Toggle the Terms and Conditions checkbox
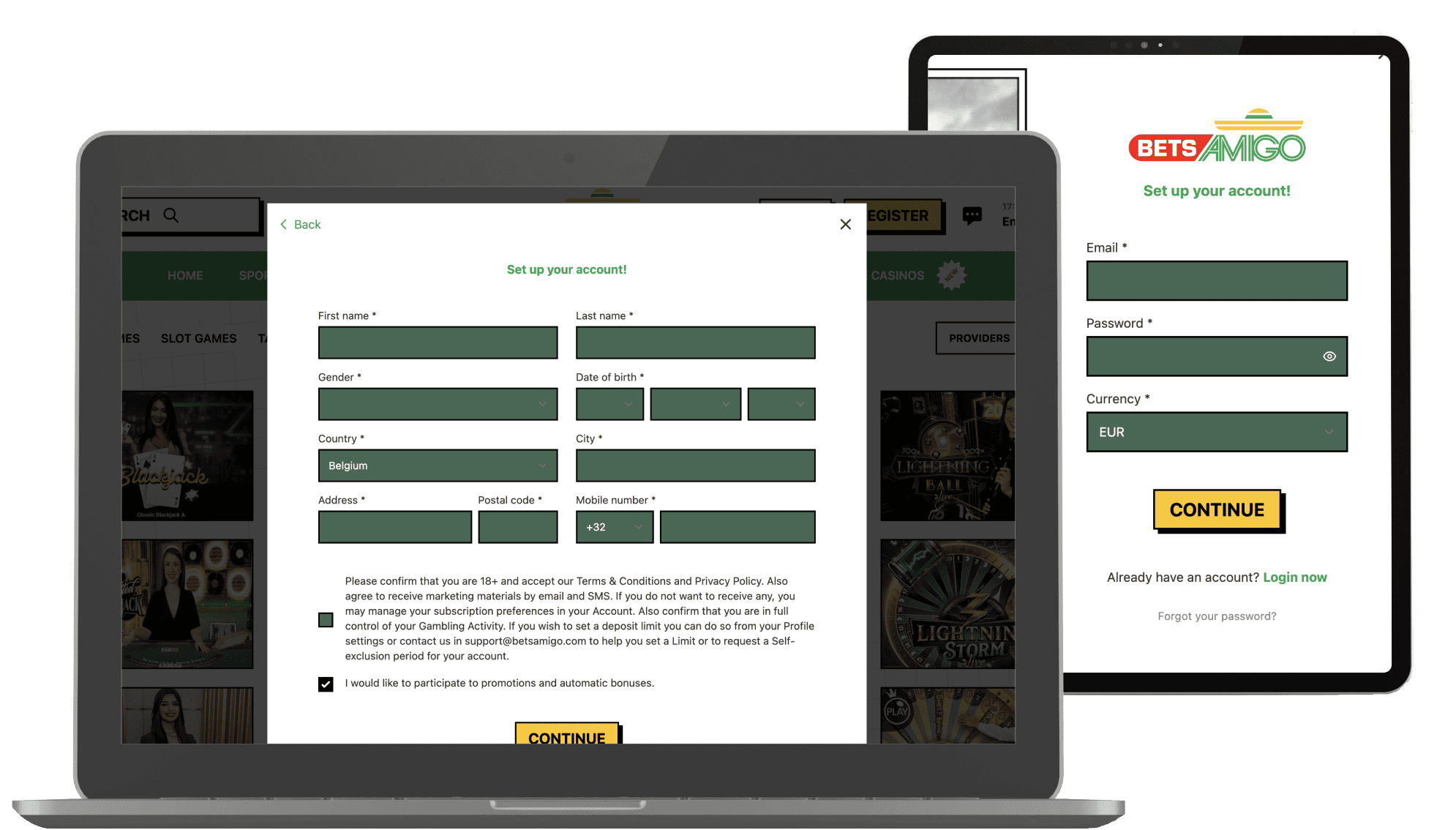Image resolution: width=1456 pixels, height=830 pixels. point(326,618)
